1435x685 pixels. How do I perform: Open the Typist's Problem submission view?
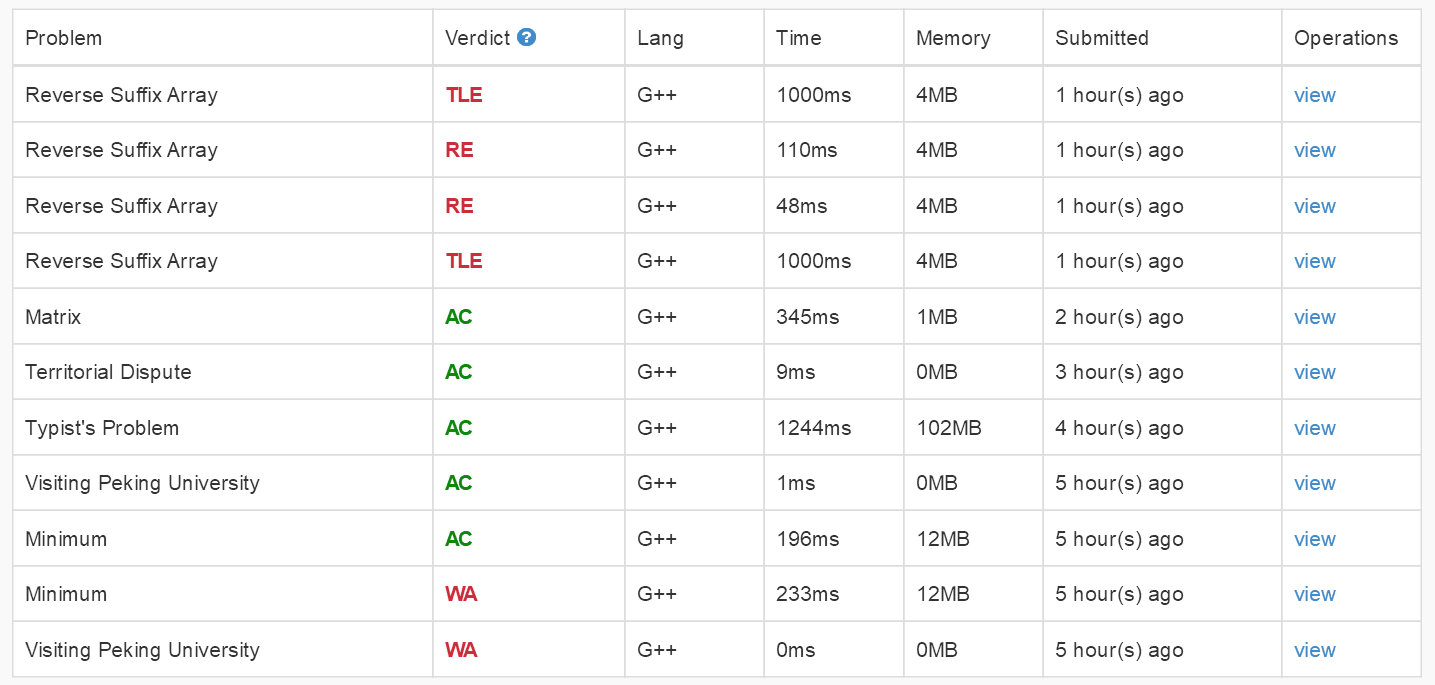[x=1314, y=428]
